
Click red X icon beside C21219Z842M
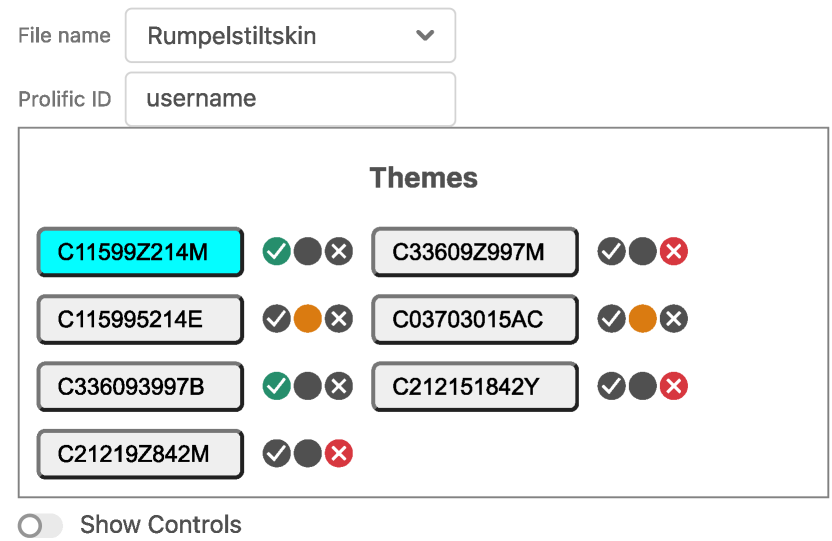coord(339,454)
